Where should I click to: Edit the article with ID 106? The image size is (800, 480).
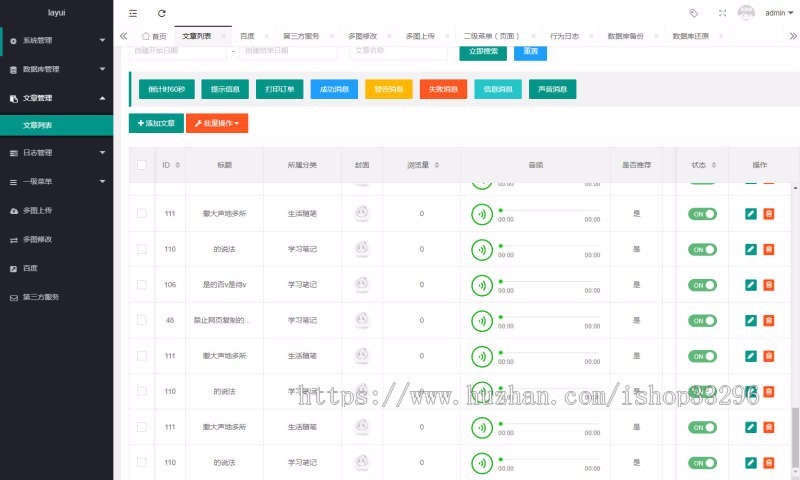(751, 285)
